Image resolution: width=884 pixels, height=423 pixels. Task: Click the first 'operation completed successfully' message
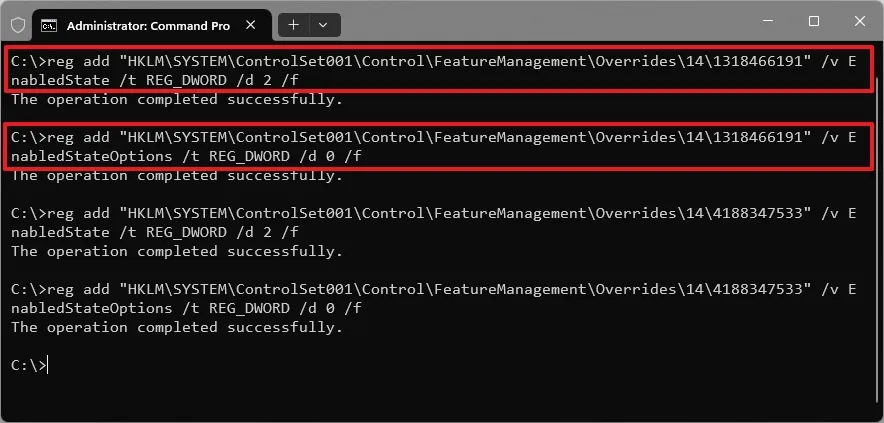tap(177, 100)
